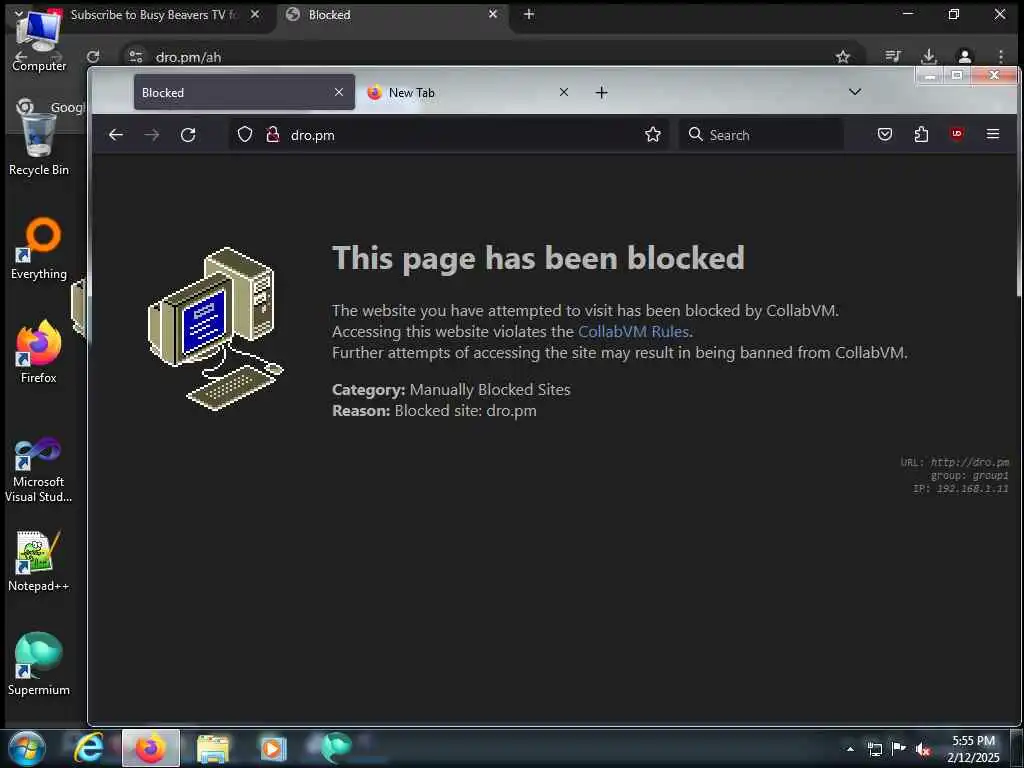Click the Supermium taskbar button
Screen dimensions: 1024x768
(x=336, y=748)
